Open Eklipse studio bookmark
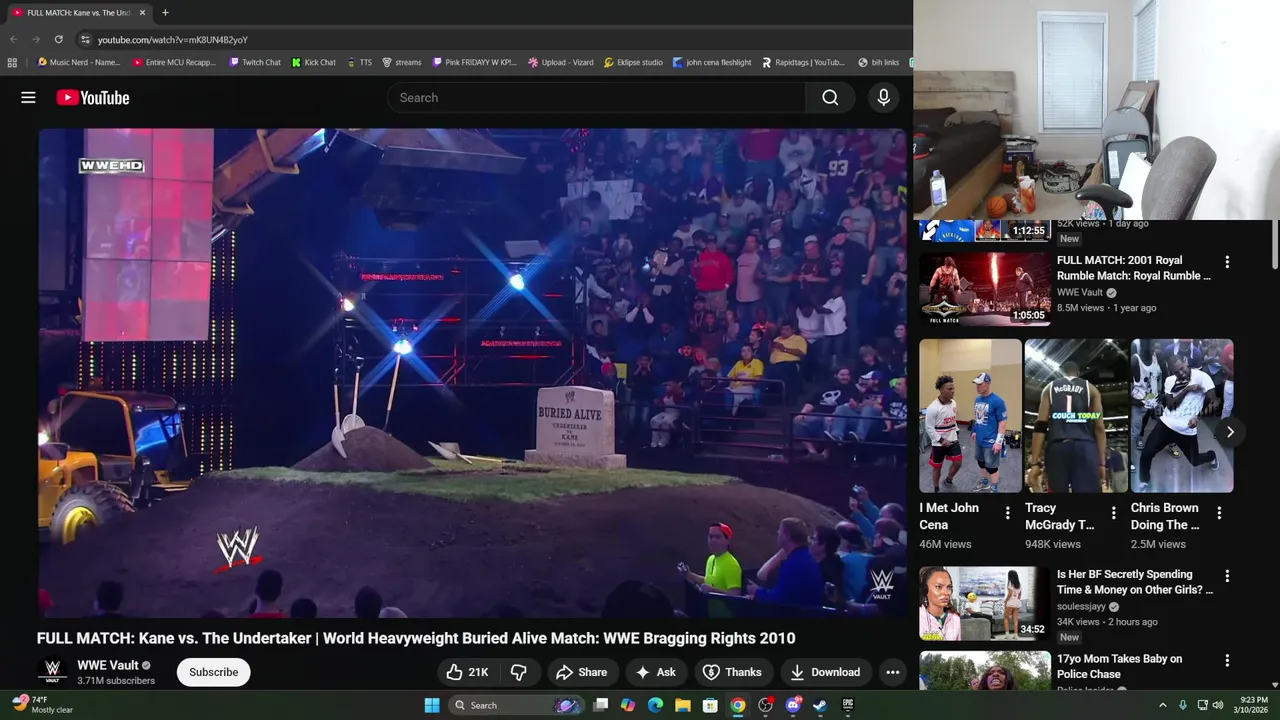The width and height of the screenshot is (1280, 720). (633, 62)
